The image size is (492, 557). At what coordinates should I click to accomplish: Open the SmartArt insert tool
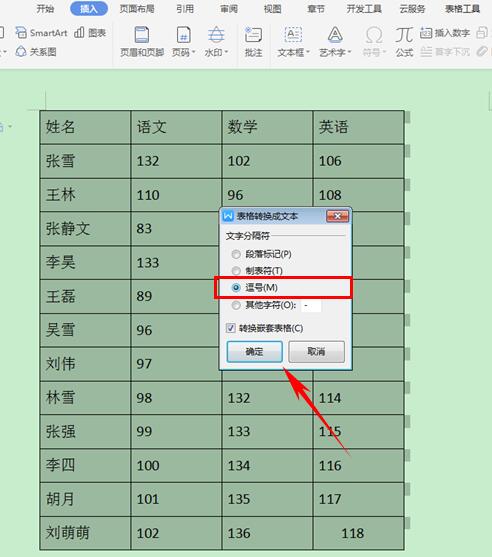tap(41, 33)
